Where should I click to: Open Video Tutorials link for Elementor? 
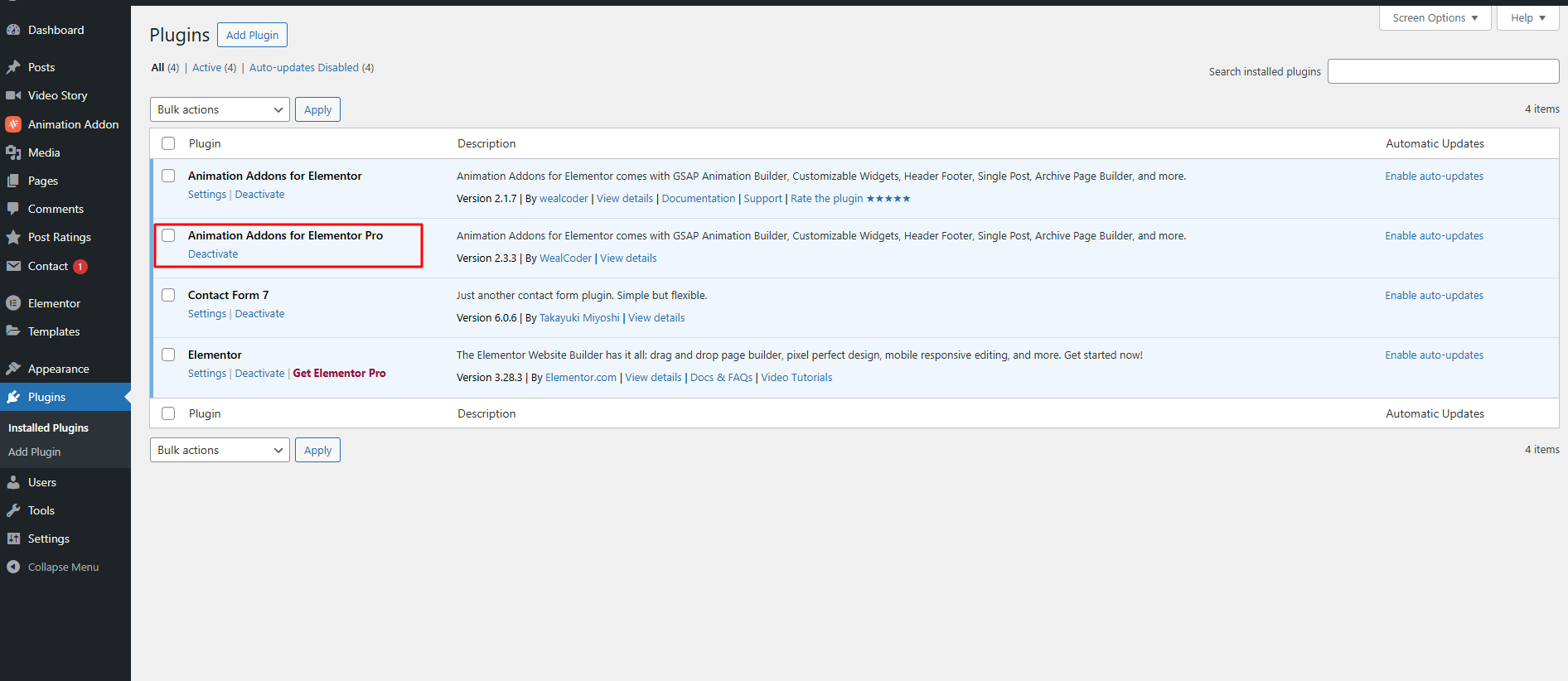(x=796, y=378)
